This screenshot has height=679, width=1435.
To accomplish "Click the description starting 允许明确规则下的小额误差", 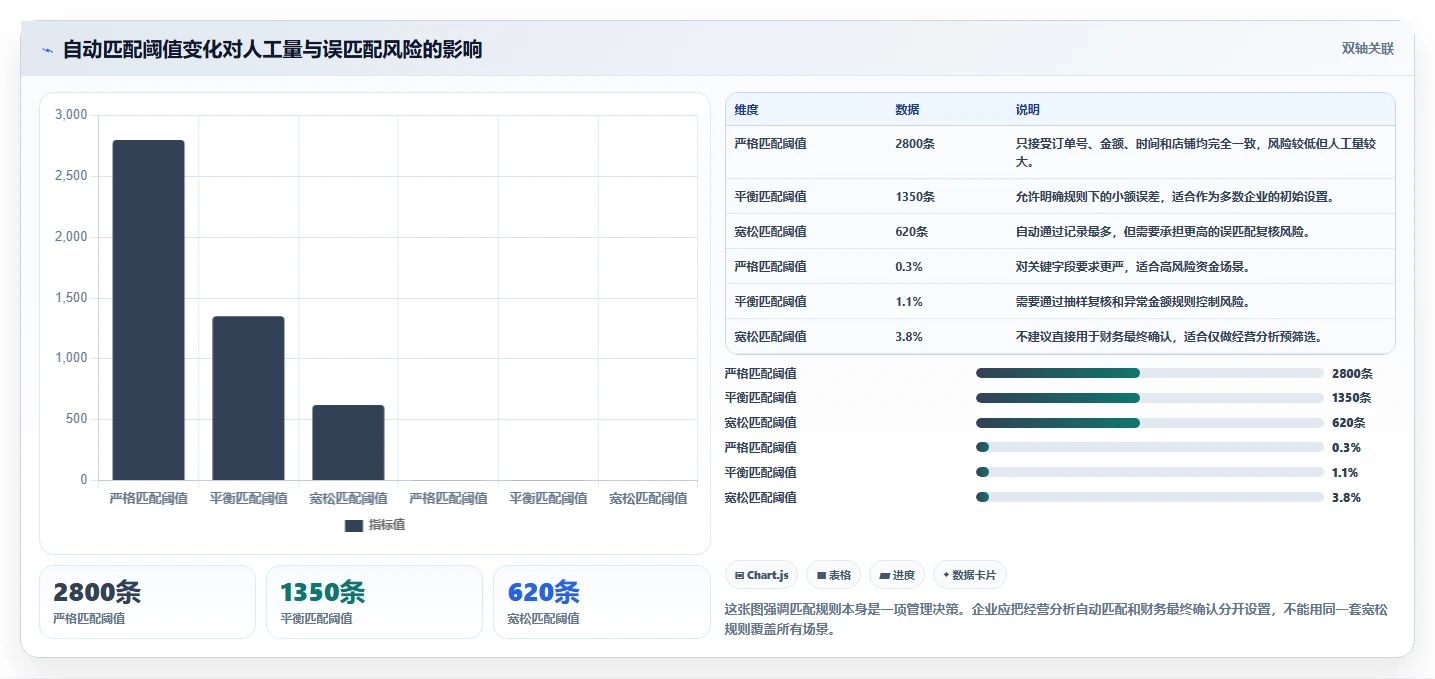I will pyautogui.click(x=1174, y=197).
